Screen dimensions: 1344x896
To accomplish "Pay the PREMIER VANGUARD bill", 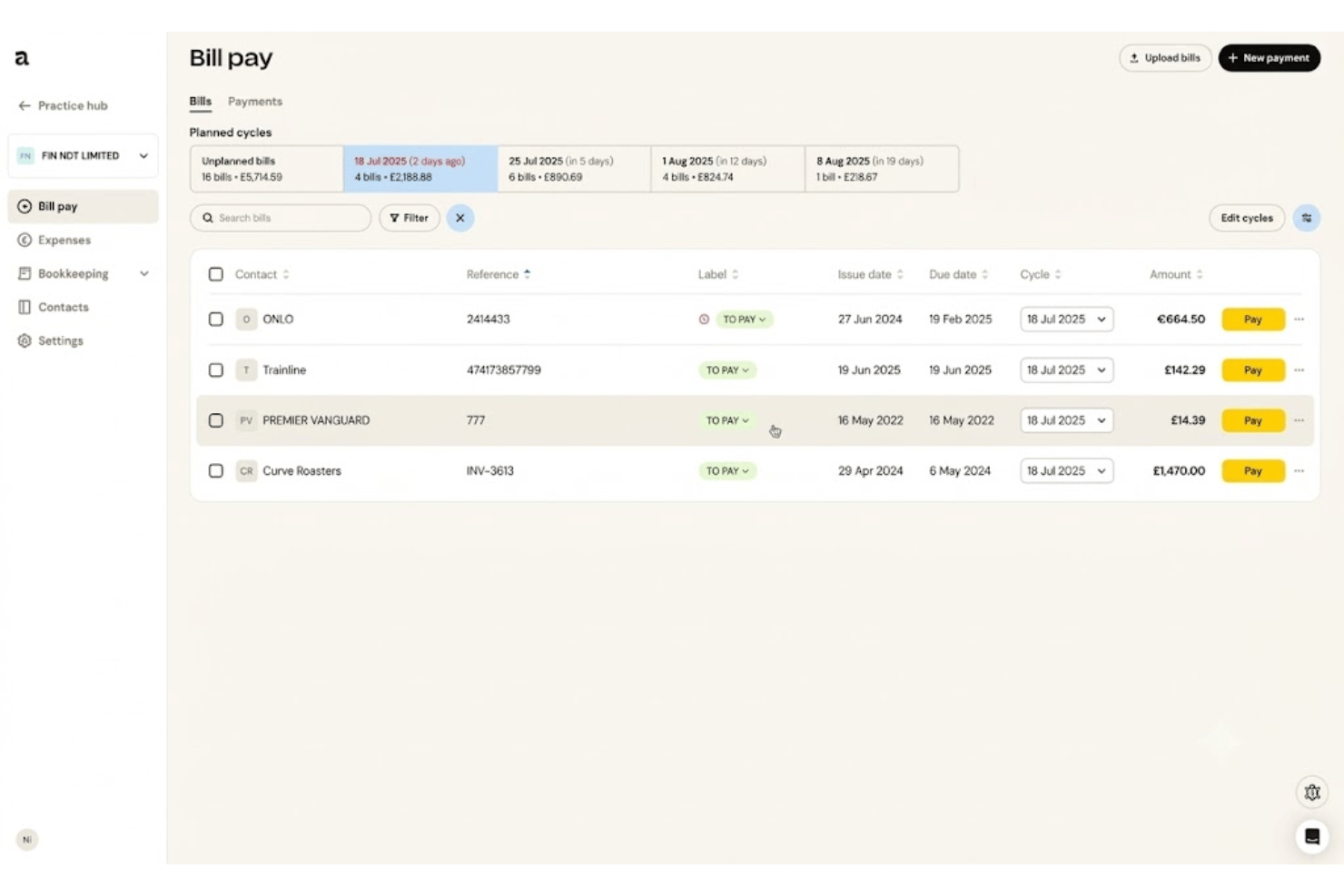I will [1253, 420].
